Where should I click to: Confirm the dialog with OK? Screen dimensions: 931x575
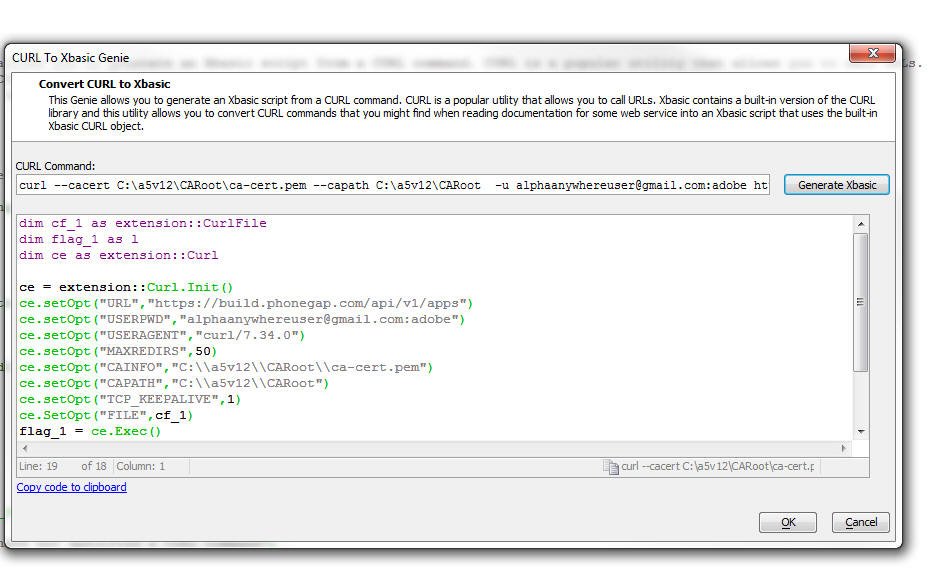(x=788, y=522)
